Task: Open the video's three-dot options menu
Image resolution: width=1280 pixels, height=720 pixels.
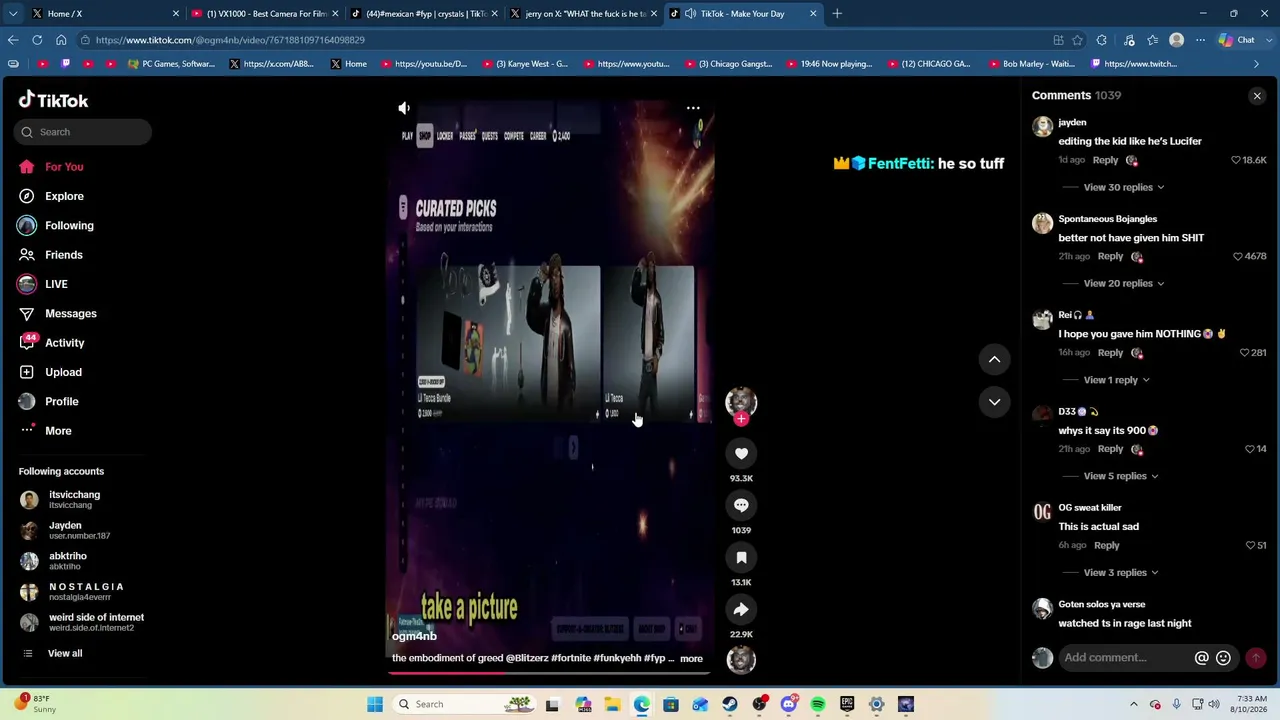Action: (x=693, y=108)
